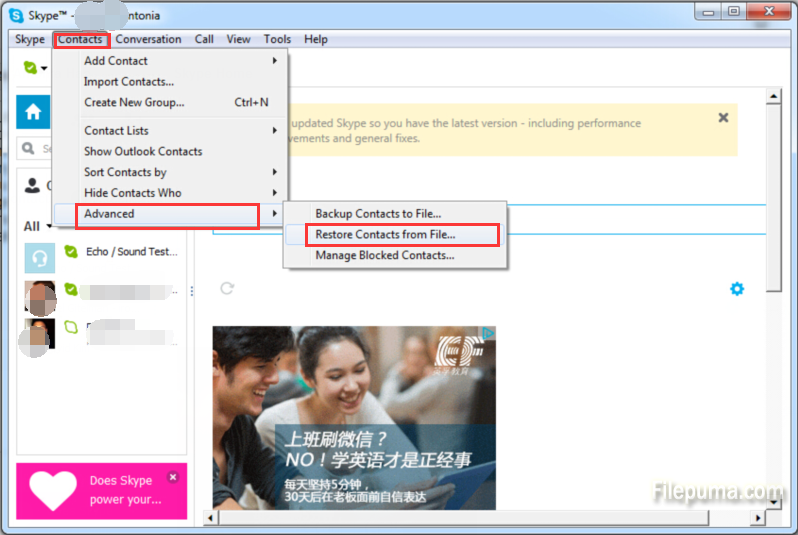798x535 pixels.
Task: Close the Skype update notification banner
Action: coord(723,118)
